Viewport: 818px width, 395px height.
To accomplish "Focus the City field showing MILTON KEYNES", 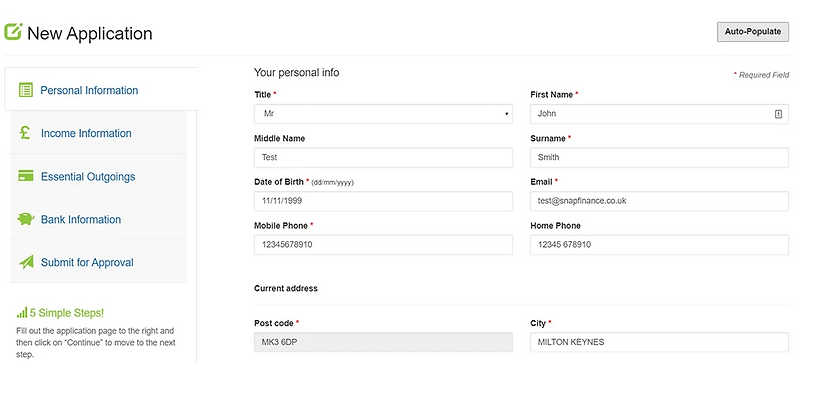I will (659, 342).
